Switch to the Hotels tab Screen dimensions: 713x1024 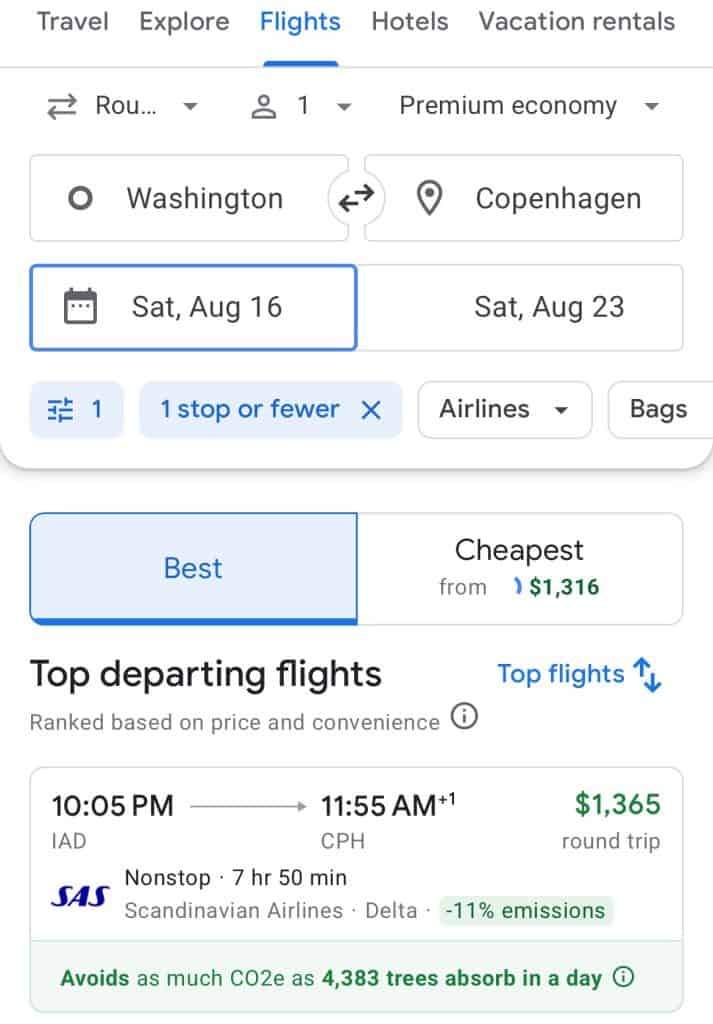click(x=411, y=22)
